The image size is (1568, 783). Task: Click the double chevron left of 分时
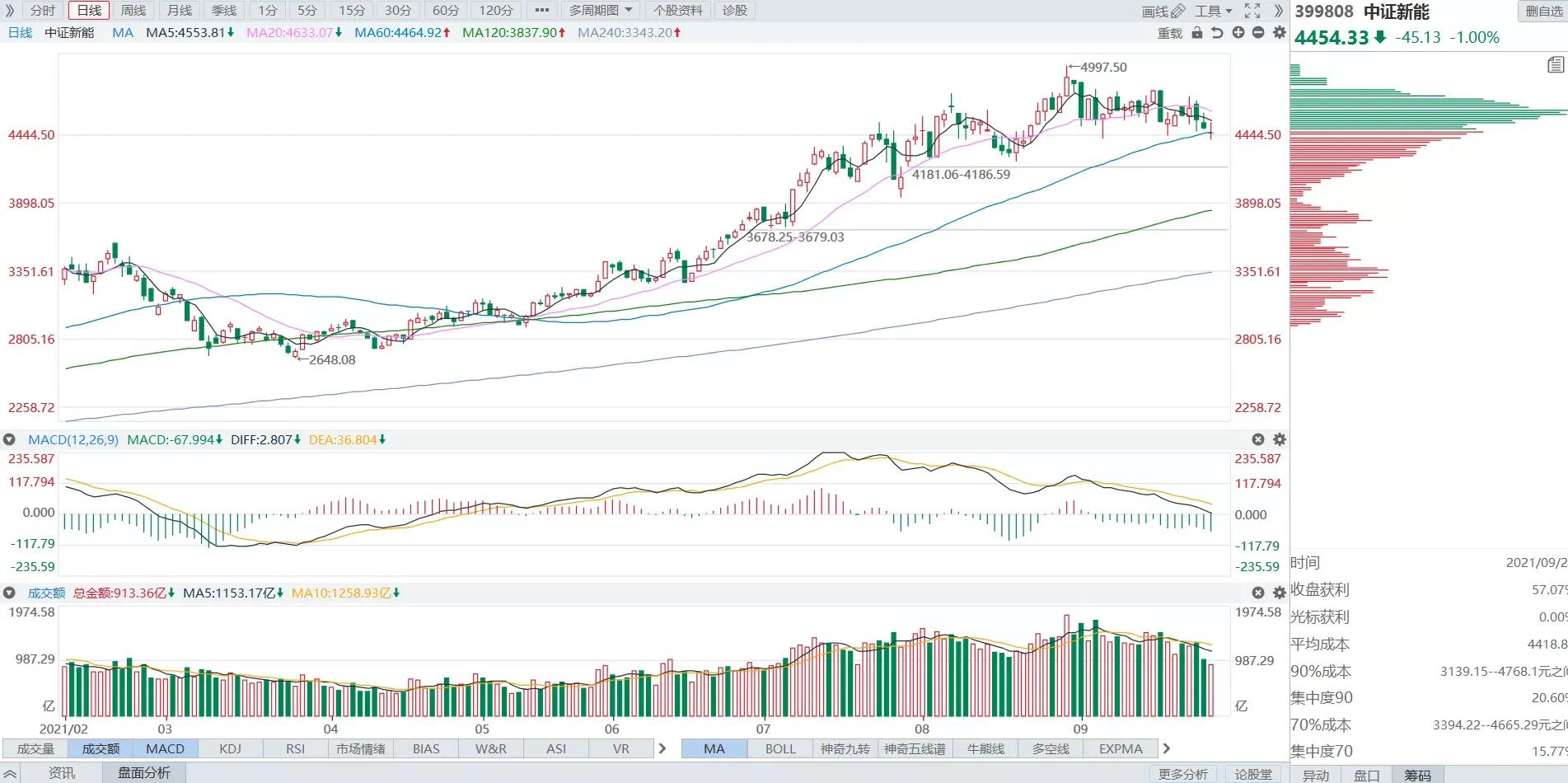(x=10, y=11)
